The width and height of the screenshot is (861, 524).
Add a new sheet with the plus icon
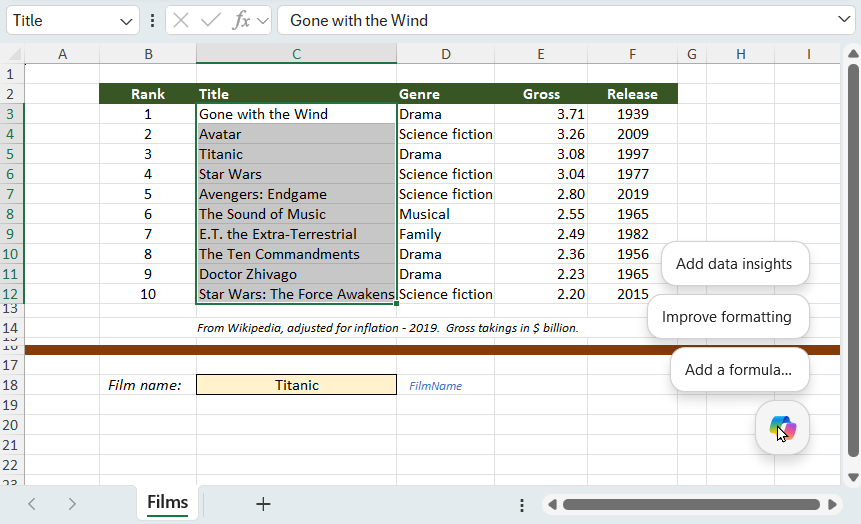pos(263,504)
